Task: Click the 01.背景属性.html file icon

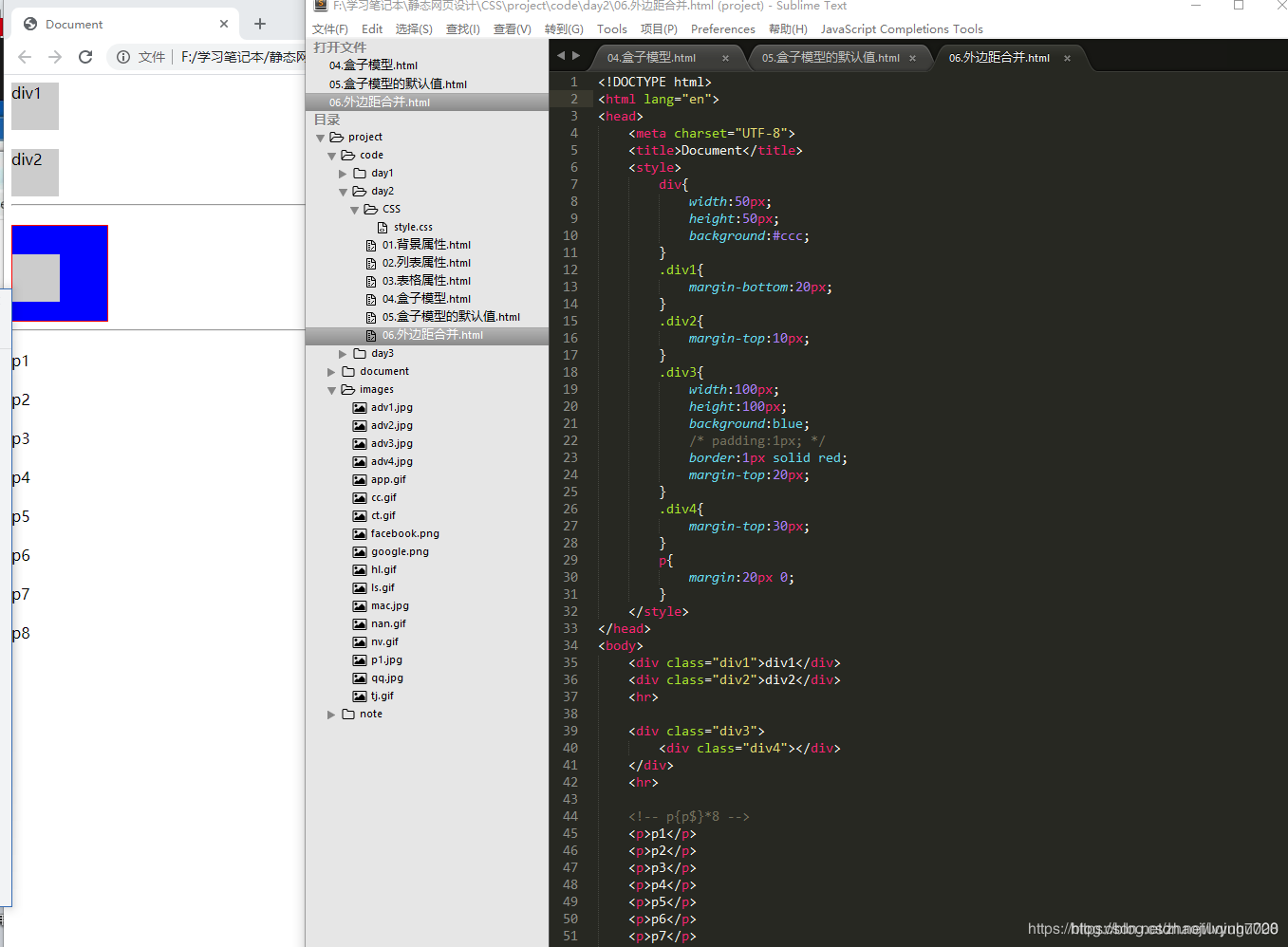Action: pos(371,245)
